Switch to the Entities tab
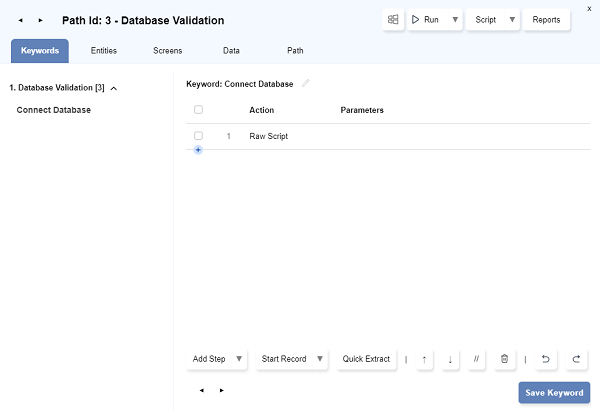 coord(104,50)
